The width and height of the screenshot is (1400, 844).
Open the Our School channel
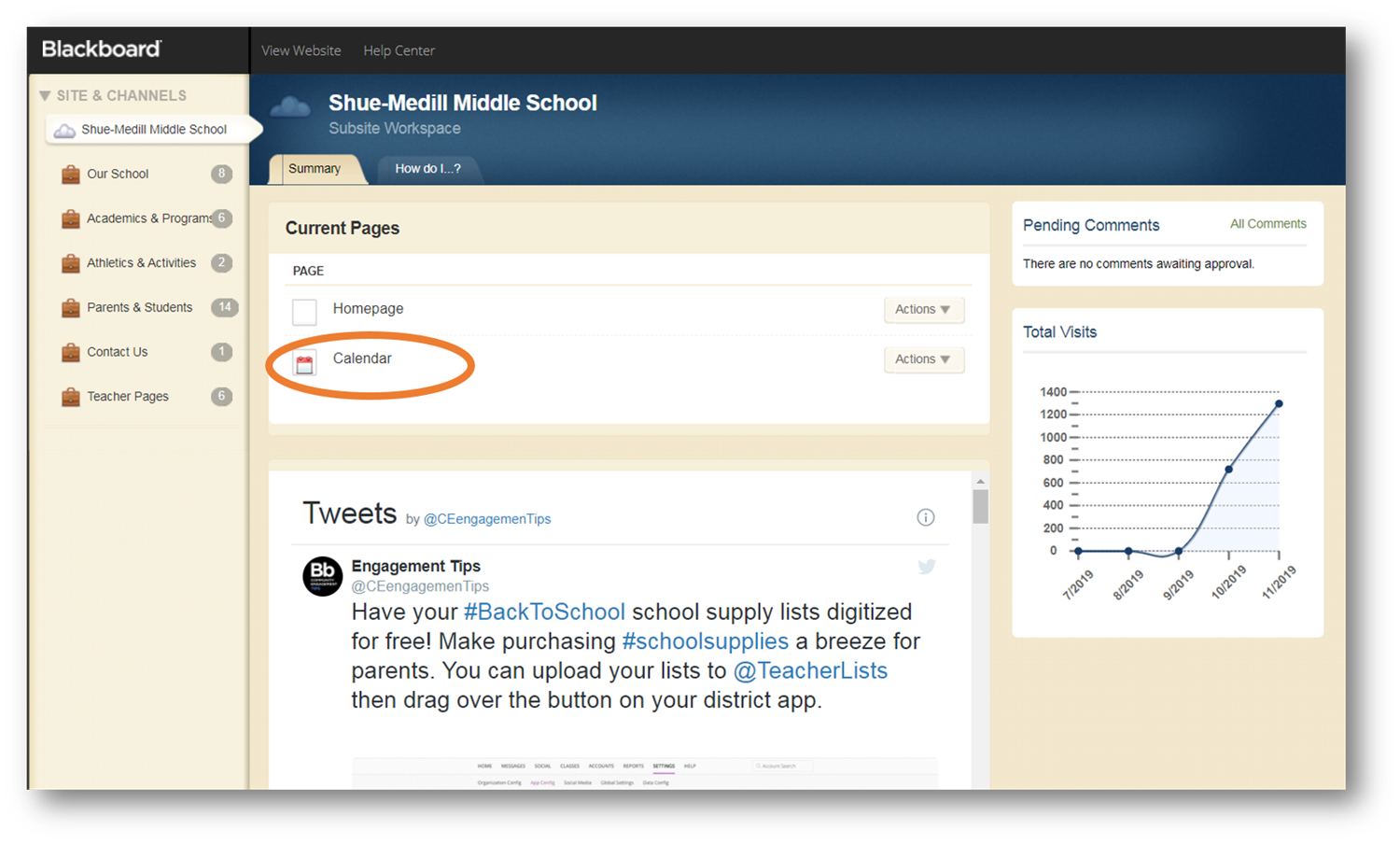(x=118, y=174)
